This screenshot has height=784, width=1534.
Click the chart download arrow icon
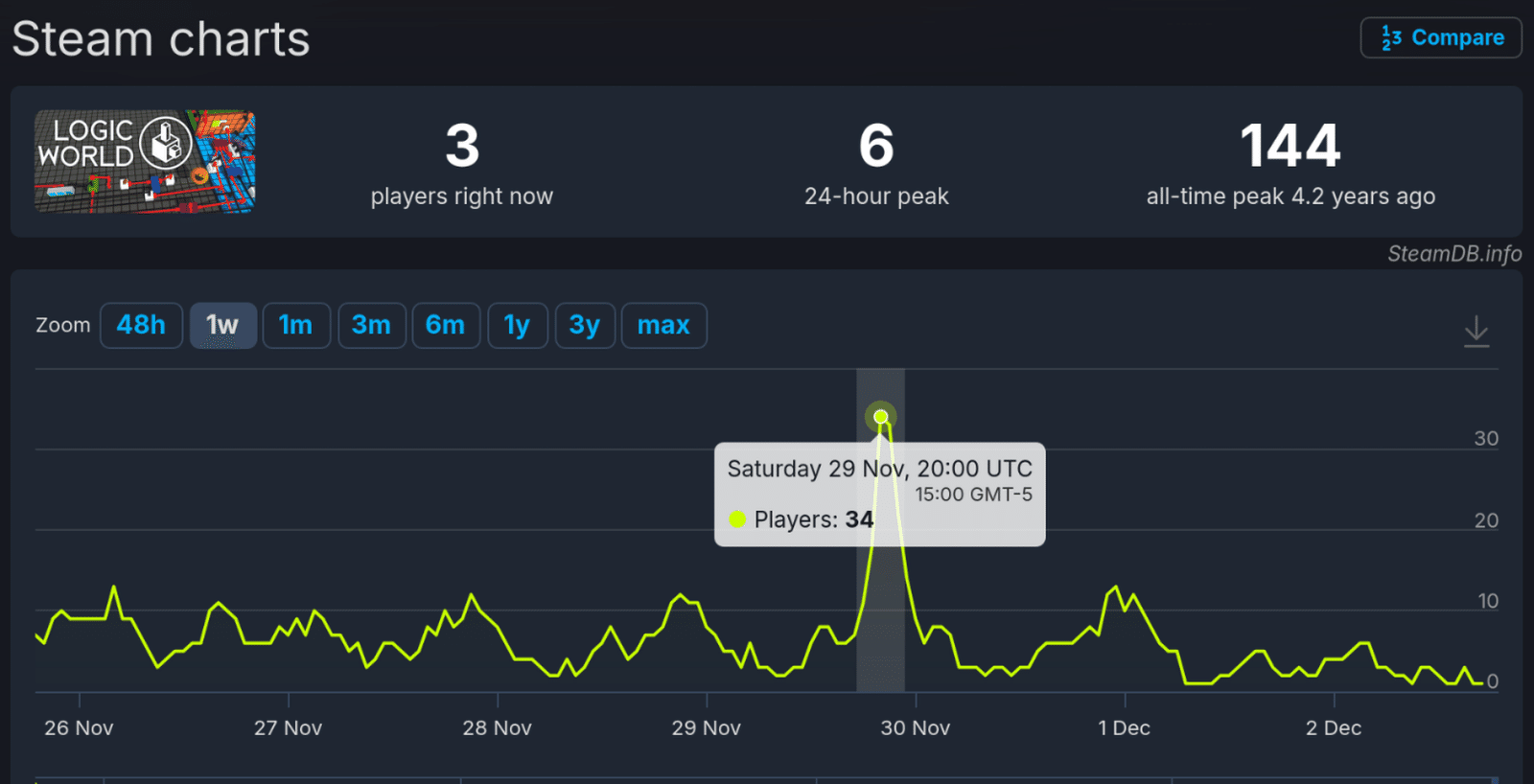click(1476, 331)
